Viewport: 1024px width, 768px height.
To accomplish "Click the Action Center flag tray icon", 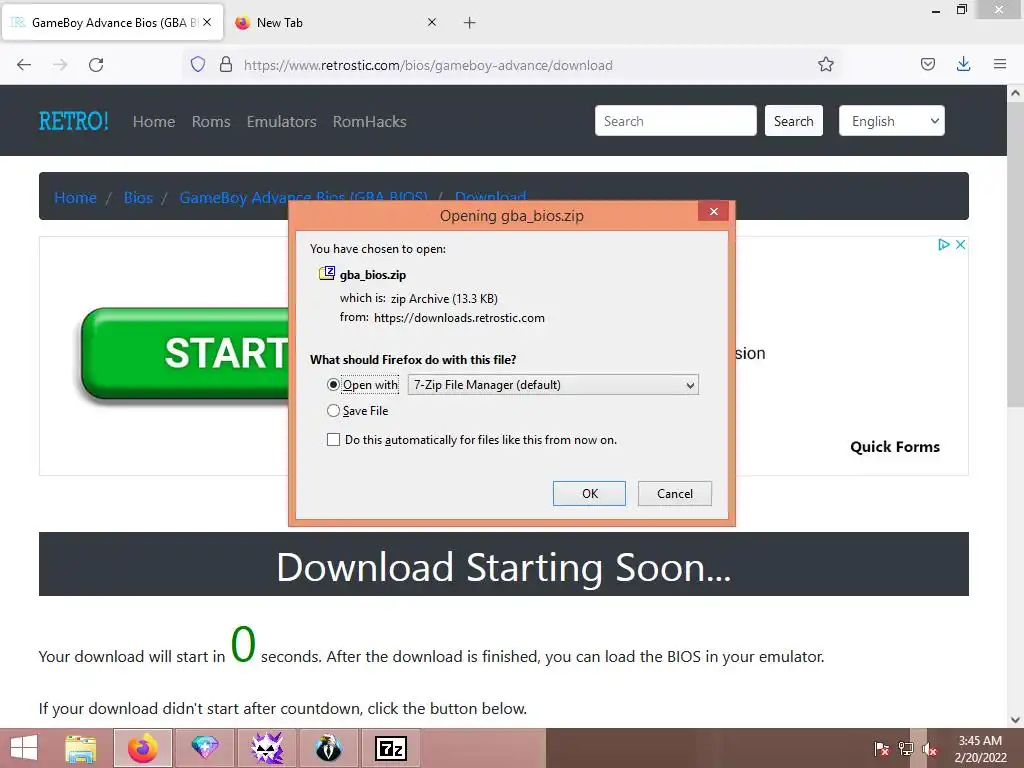I will [x=881, y=748].
